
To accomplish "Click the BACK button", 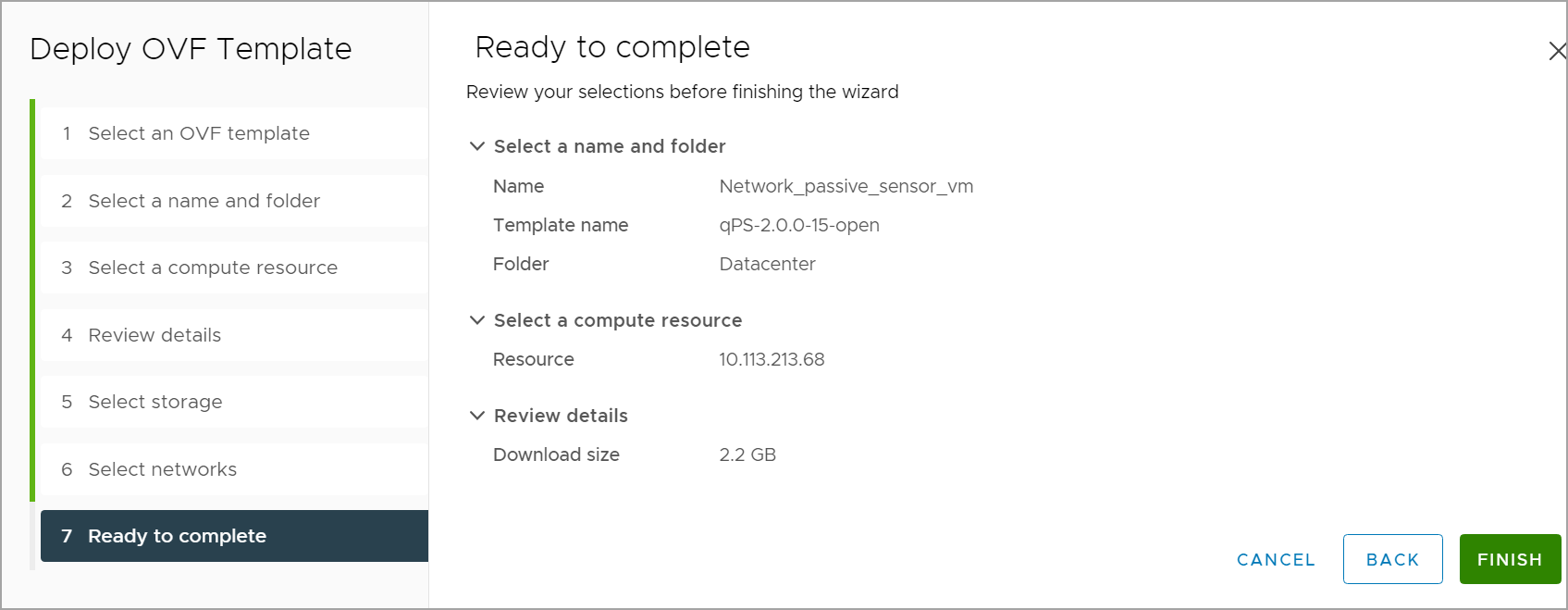I will [x=1392, y=559].
